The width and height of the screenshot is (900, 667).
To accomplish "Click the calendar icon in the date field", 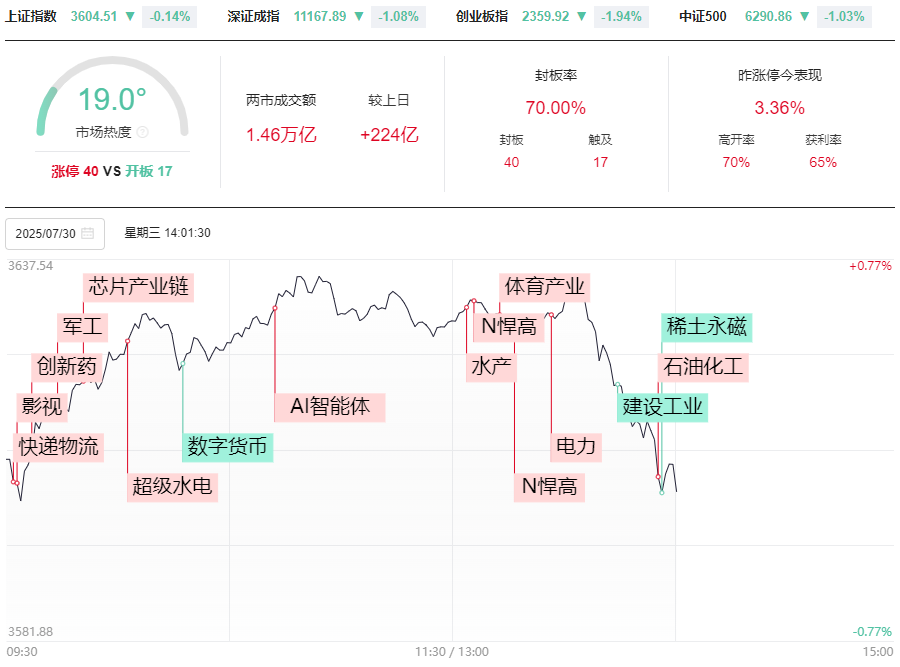I will pos(87,234).
